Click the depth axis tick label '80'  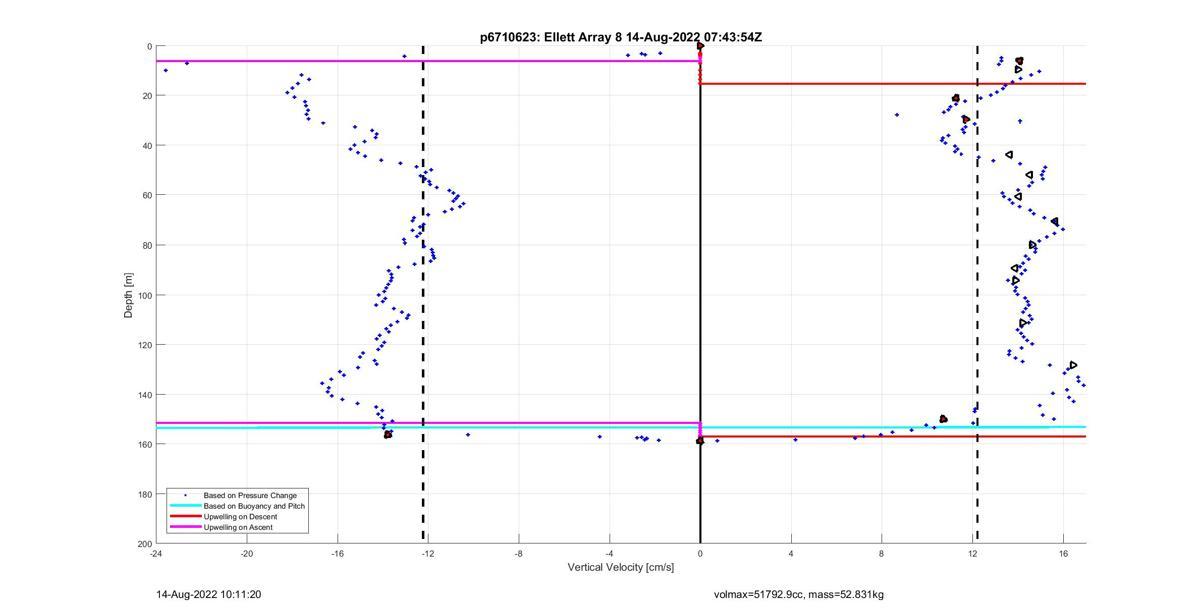pos(146,245)
